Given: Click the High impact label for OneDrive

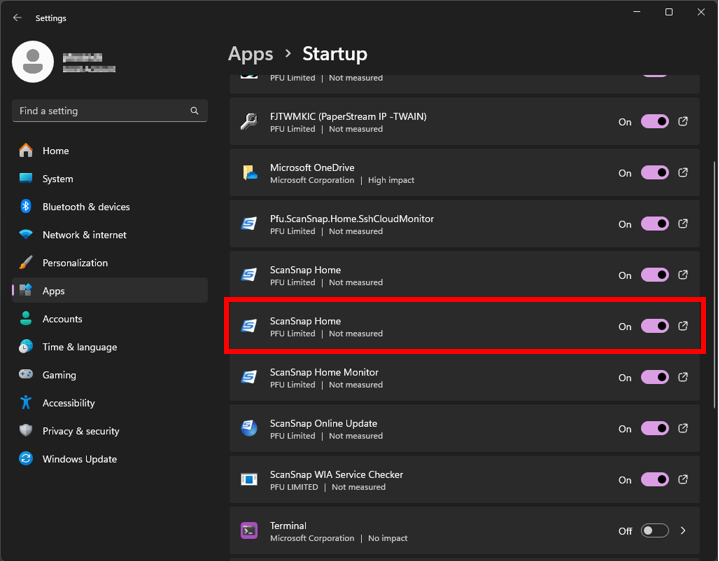Looking at the screenshot, I should (x=391, y=180).
